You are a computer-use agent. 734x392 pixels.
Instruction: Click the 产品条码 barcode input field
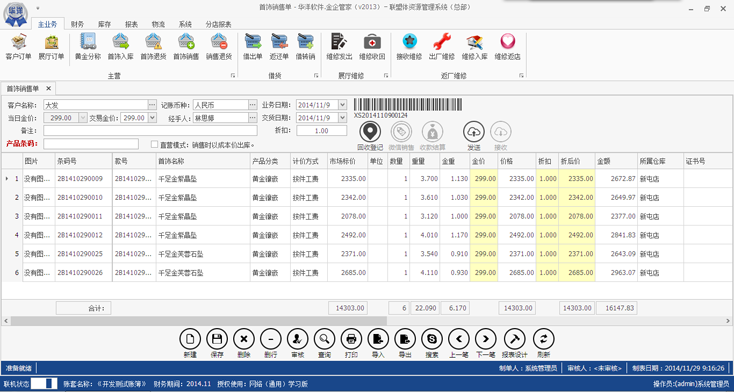tap(91, 144)
